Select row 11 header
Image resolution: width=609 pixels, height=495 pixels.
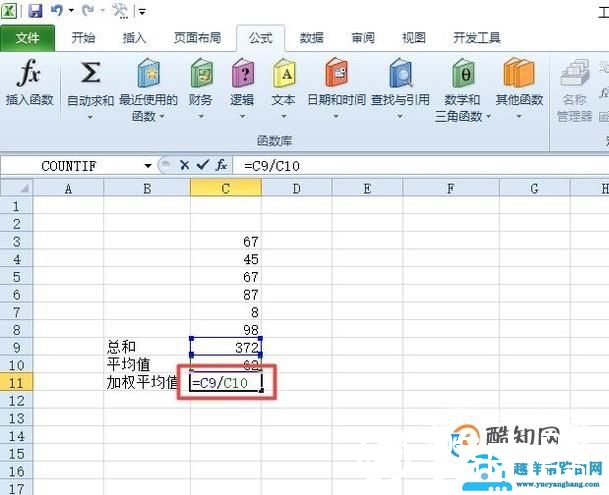coord(16,383)
